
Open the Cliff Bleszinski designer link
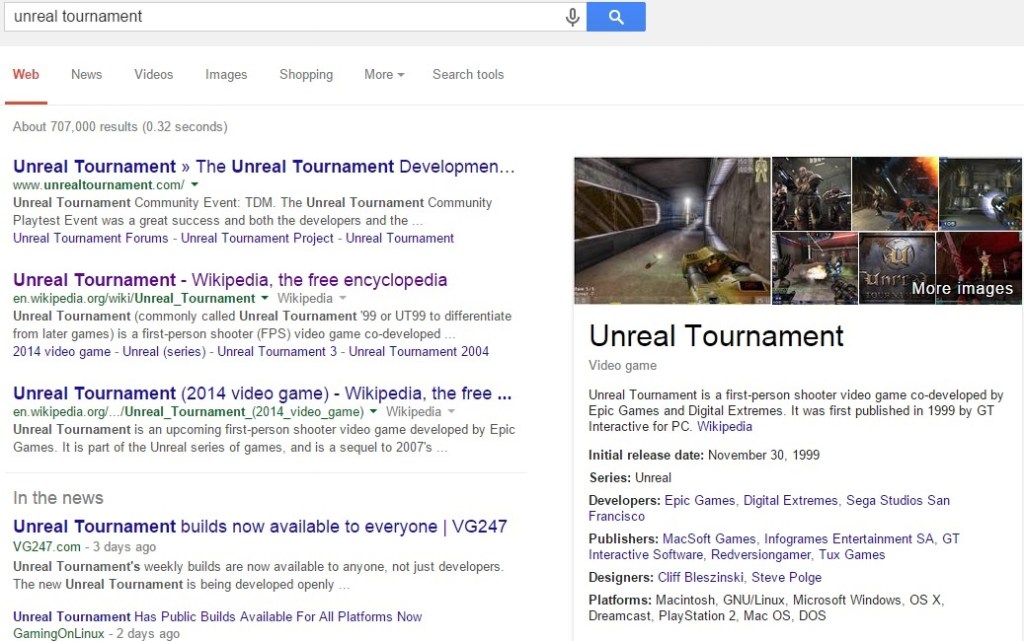tap(700, 577)
